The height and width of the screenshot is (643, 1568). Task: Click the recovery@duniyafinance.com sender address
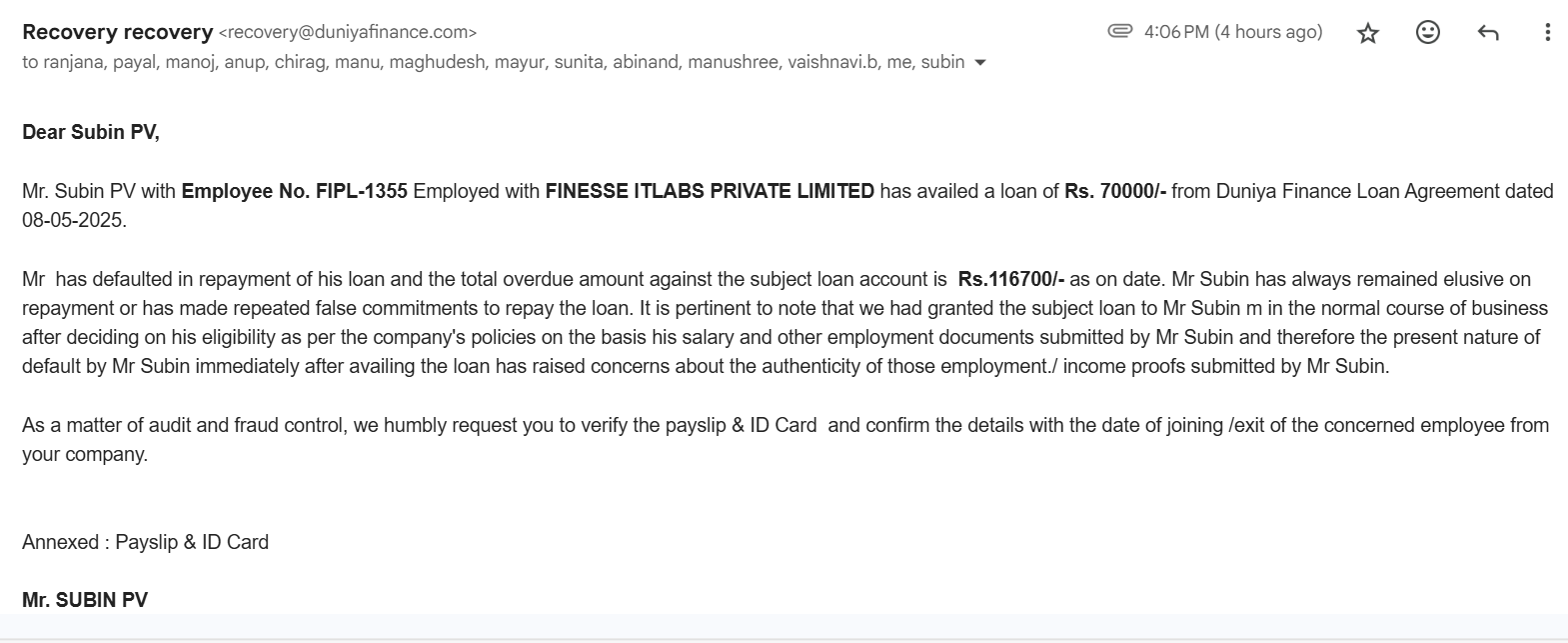(x=347, y=32)
